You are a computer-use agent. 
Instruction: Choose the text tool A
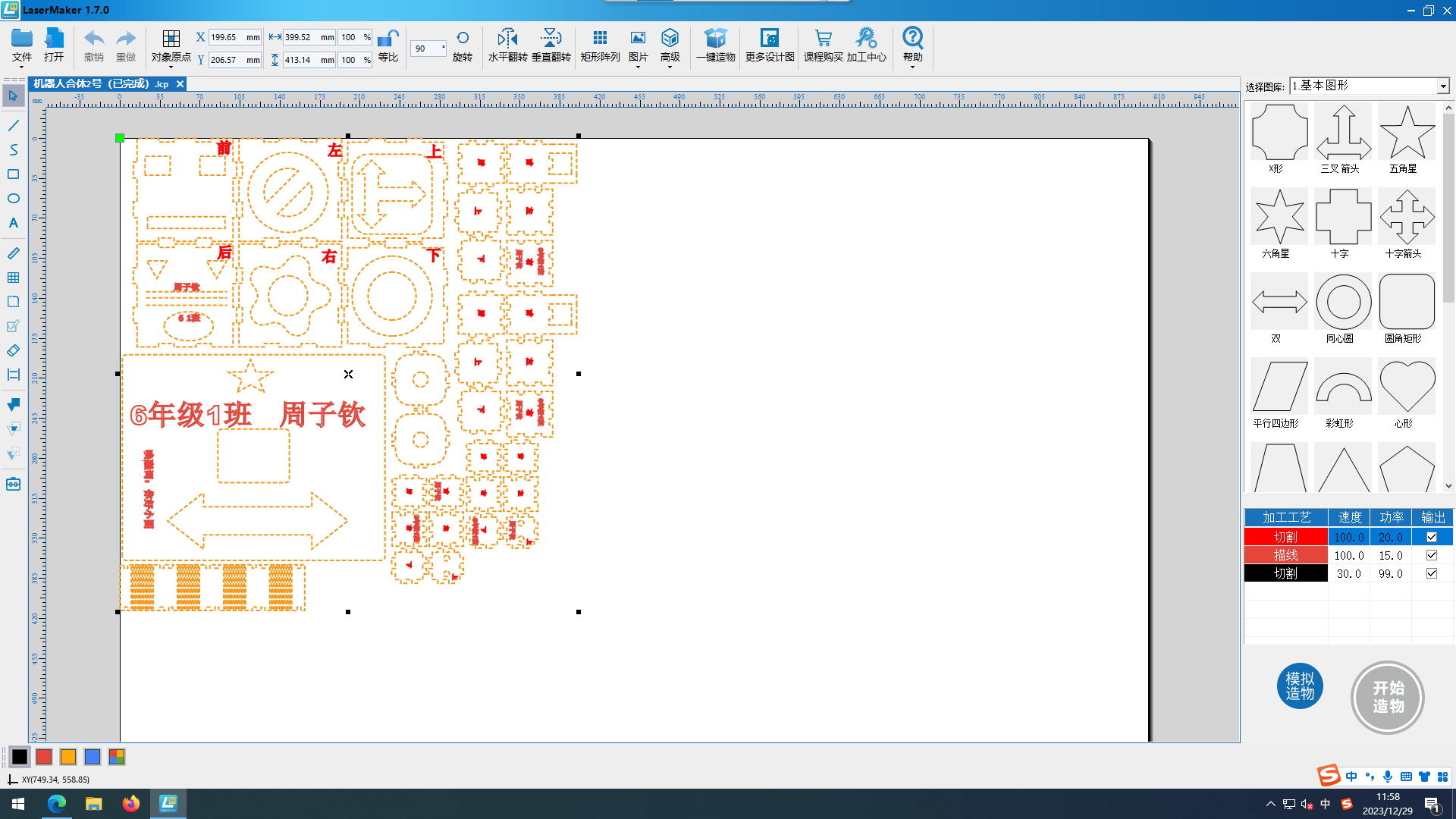(14, 223)
